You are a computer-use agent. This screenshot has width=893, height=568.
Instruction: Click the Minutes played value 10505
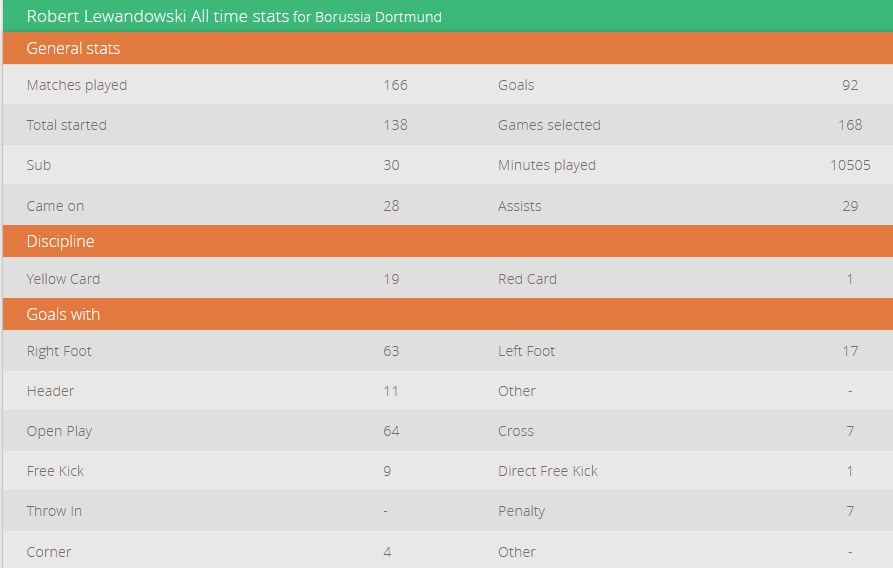tap(850, 165)
